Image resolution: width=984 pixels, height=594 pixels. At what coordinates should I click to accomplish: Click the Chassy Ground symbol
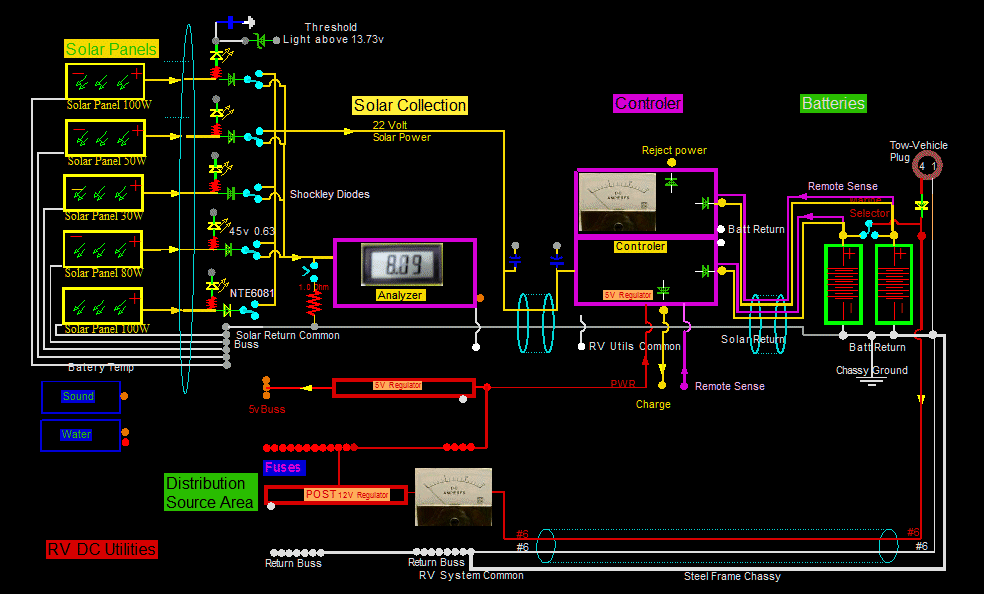(x=871, y=381)
